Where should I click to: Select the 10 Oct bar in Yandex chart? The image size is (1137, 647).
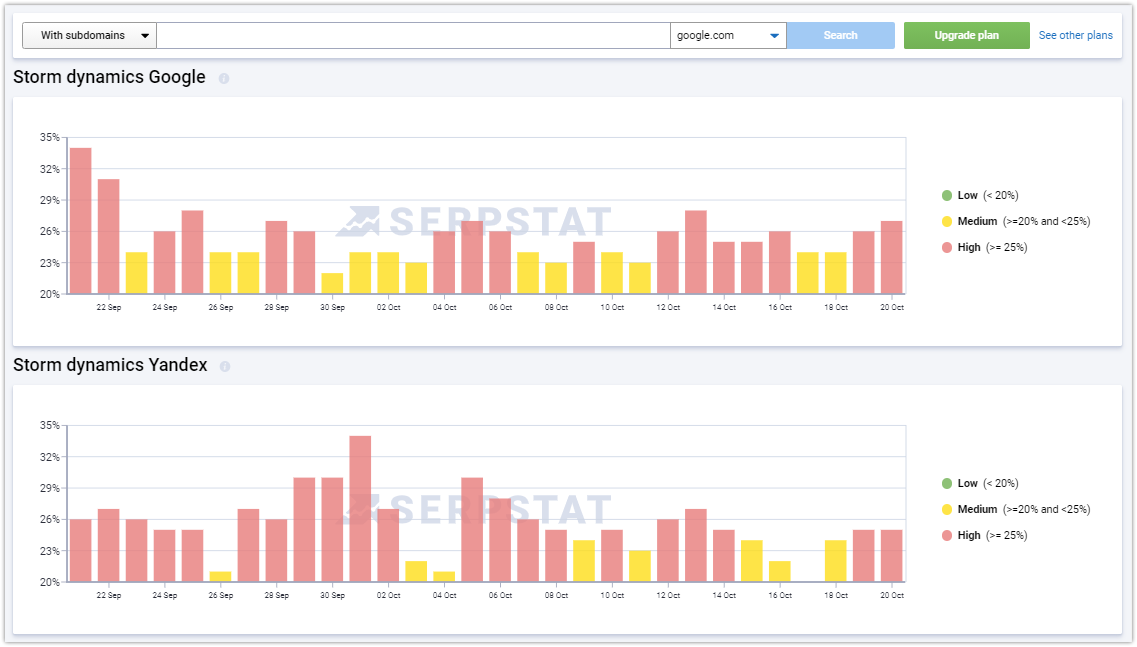[x=612, y=556]
